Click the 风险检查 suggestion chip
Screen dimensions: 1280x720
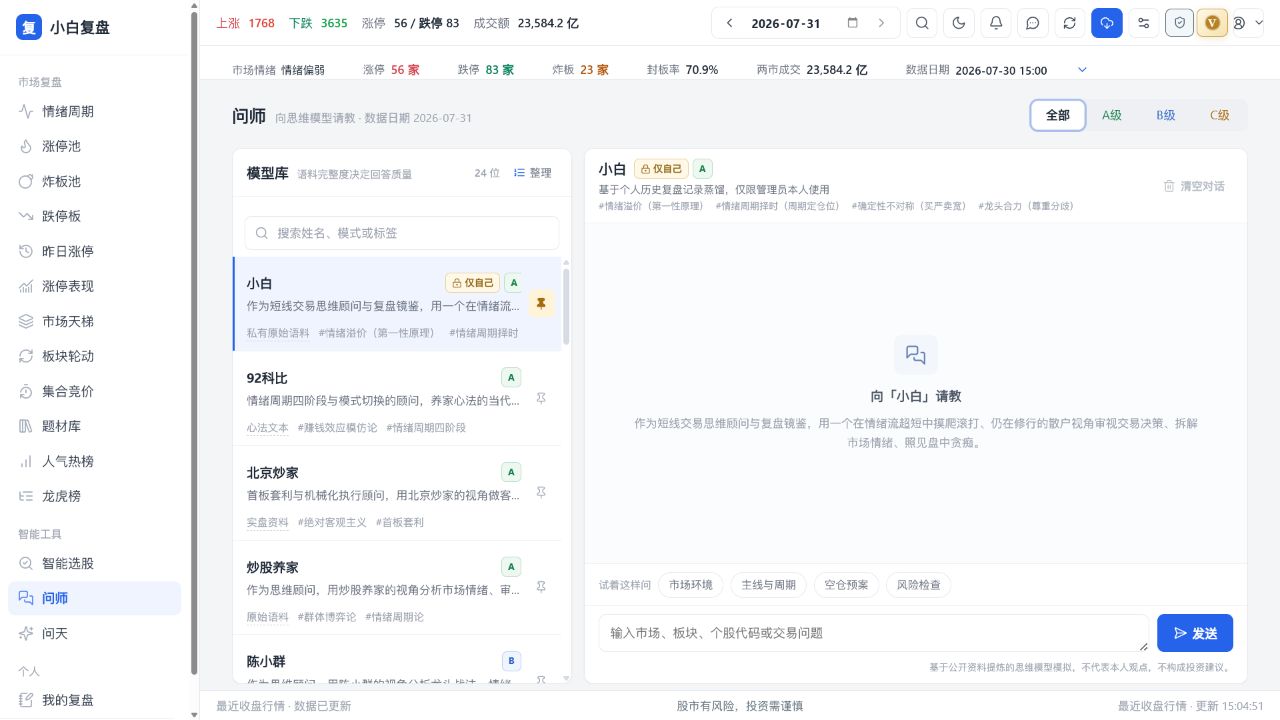pyautogui.click(x=918, y=585)
